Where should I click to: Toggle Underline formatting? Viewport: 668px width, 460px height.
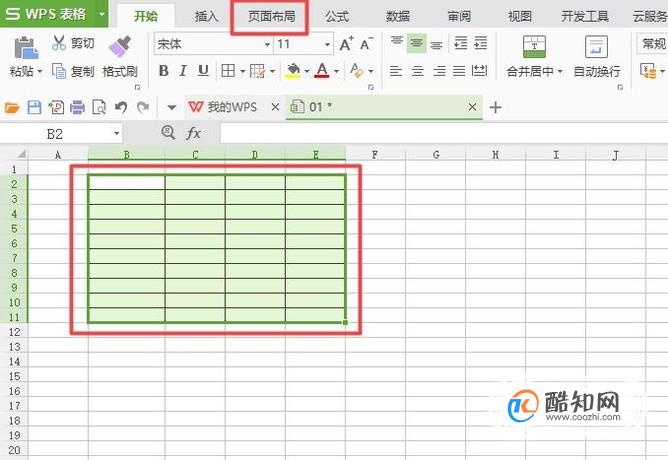[x=203, y=71]
